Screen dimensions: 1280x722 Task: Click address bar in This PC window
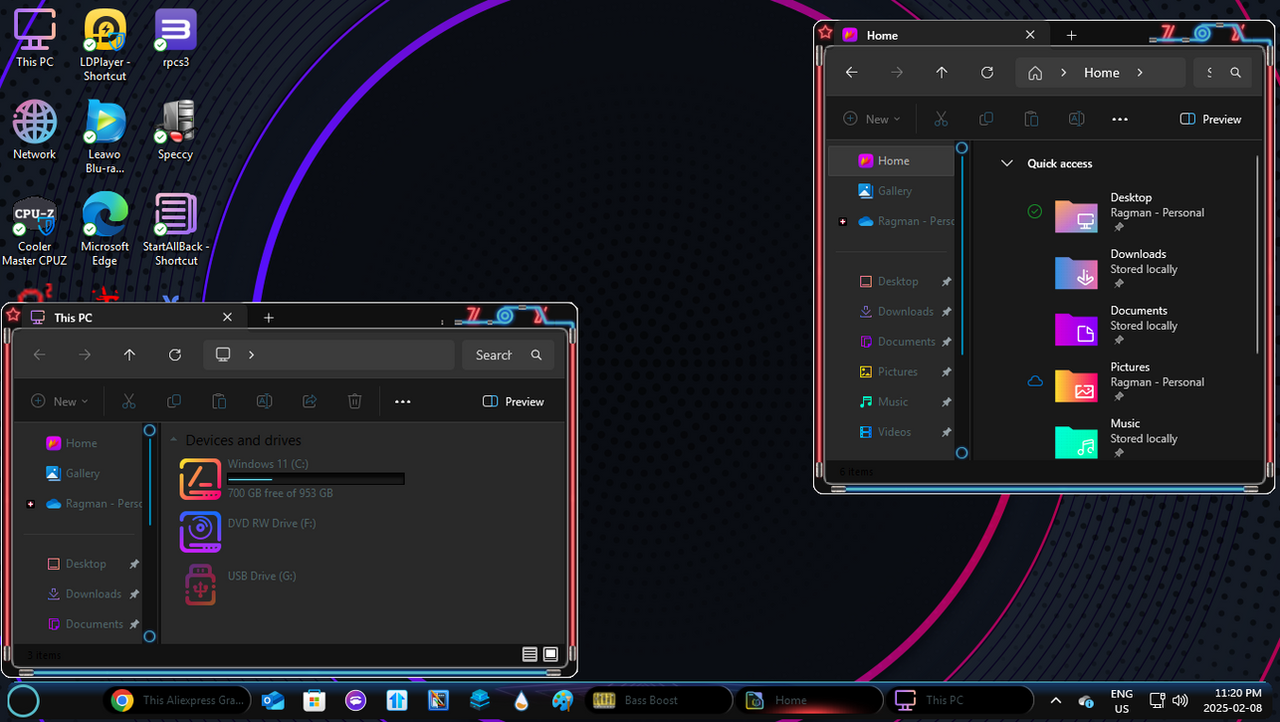coord(329,355)
